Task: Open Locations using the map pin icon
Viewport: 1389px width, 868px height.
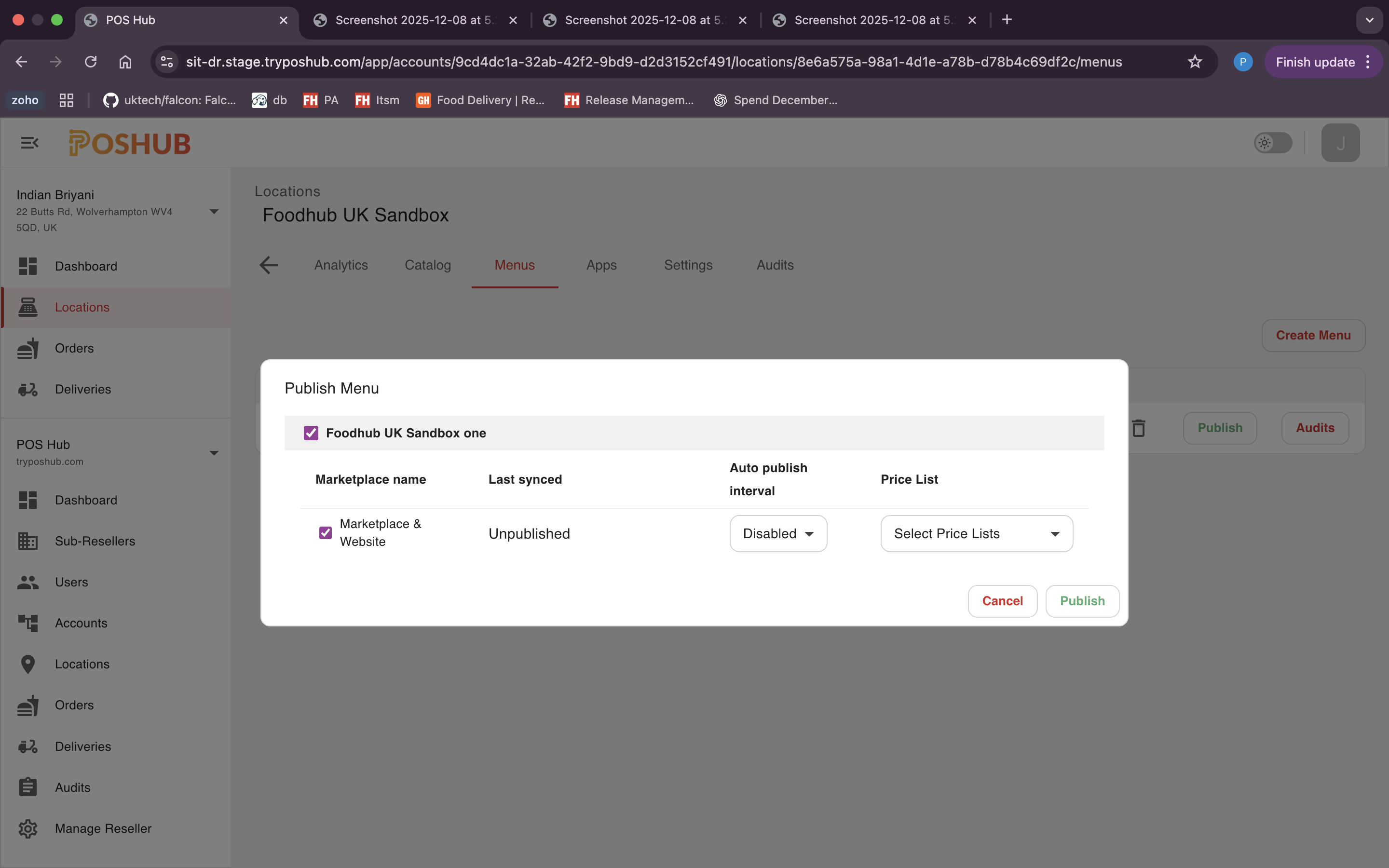Action: [x=27, y=664]
